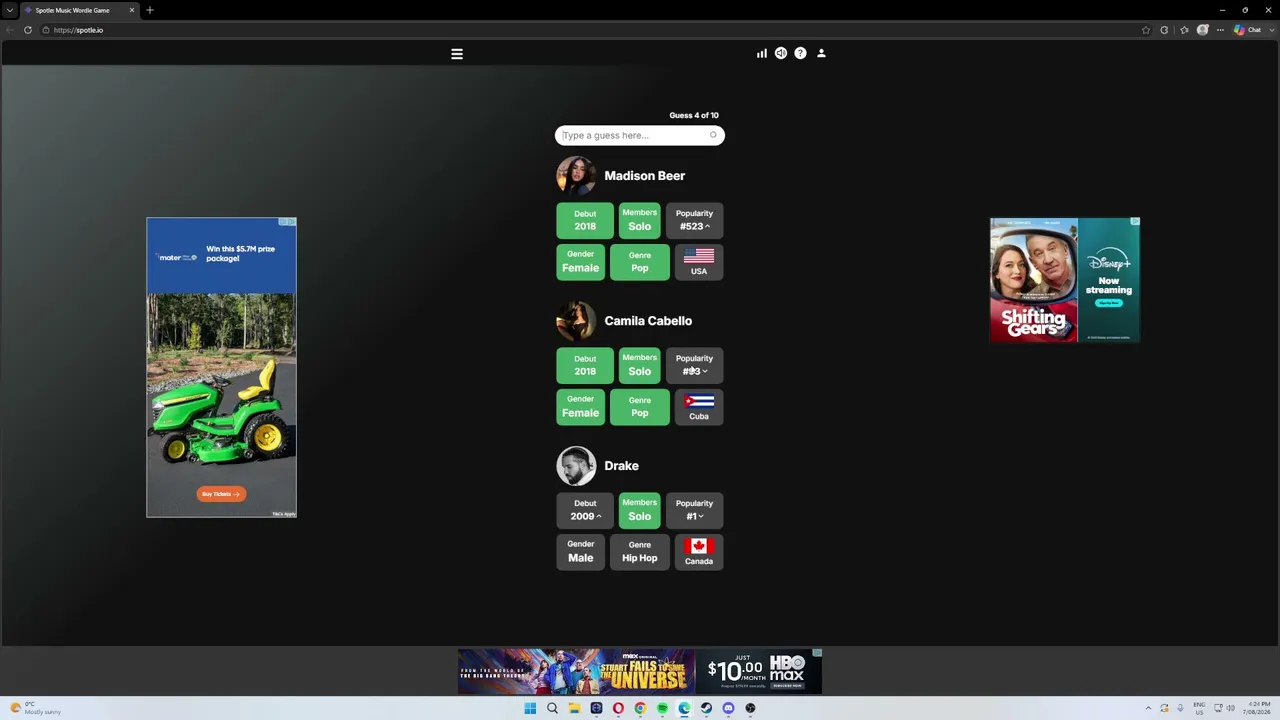Click the Camila Cabello artist name
The height and width of the screenshot is (720, 1280).
pos(648,321)
